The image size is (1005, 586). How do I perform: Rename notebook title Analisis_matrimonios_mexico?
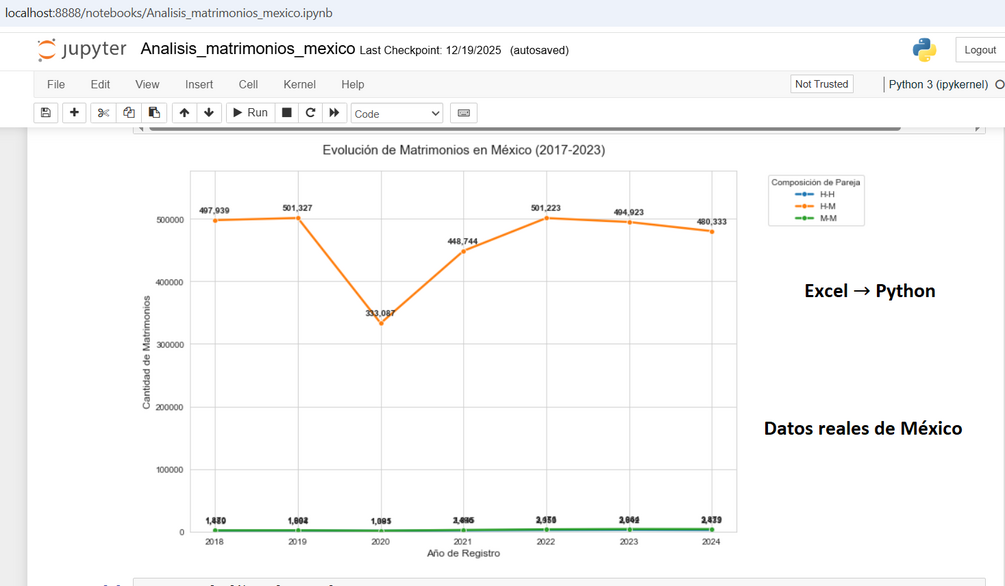247,49
